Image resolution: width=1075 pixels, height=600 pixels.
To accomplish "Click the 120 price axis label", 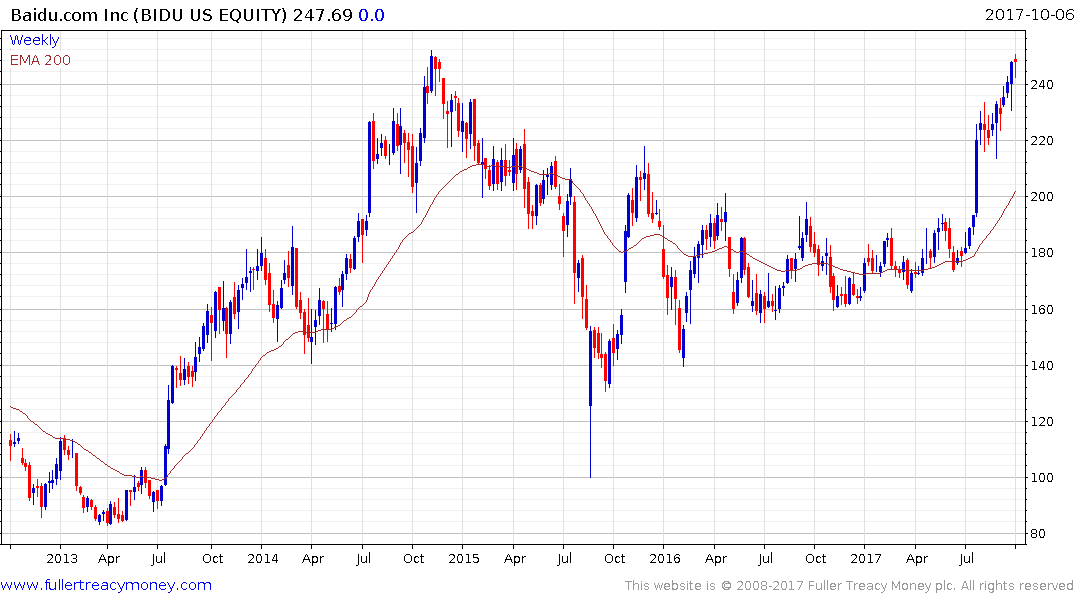I will 1041,422.
